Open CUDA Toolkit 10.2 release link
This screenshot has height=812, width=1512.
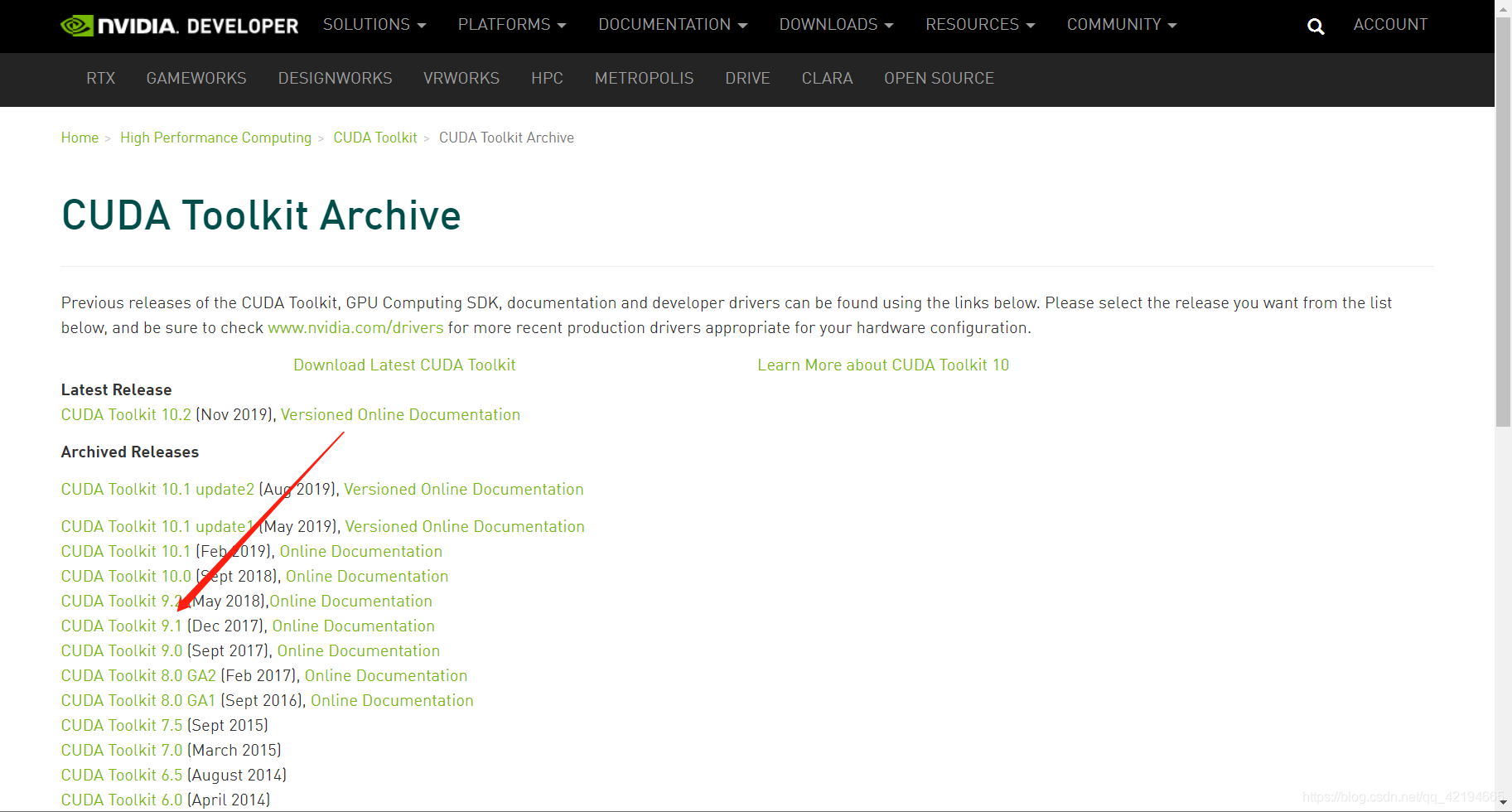126,414
